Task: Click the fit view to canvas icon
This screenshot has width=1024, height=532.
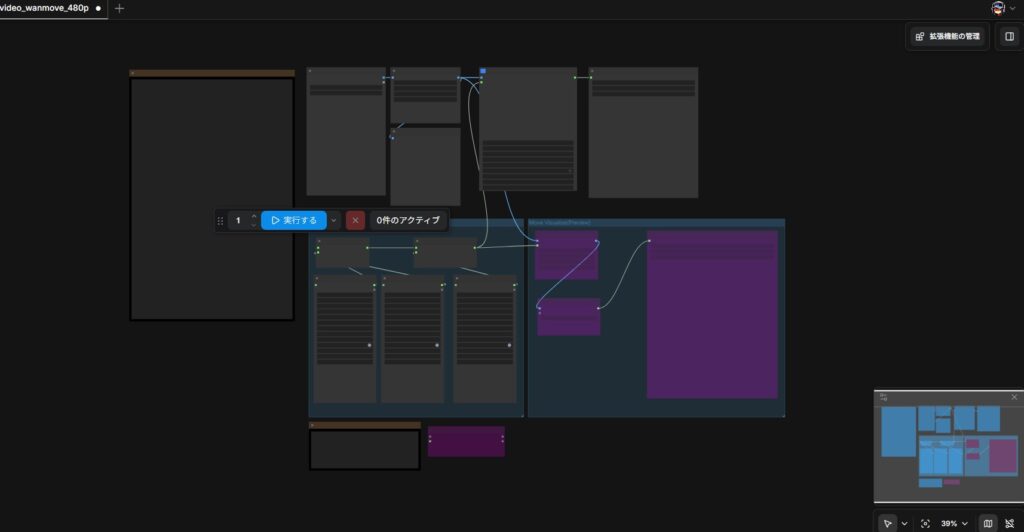Action: point(925,523)
